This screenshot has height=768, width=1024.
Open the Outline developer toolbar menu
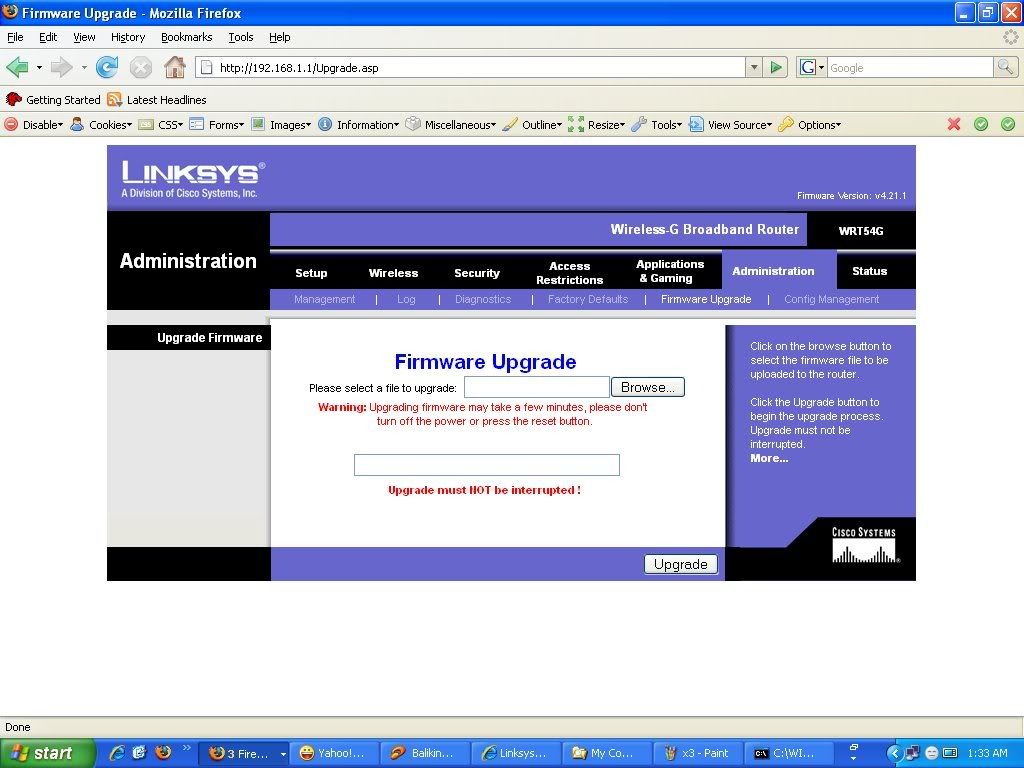click(x=532, y=125)
